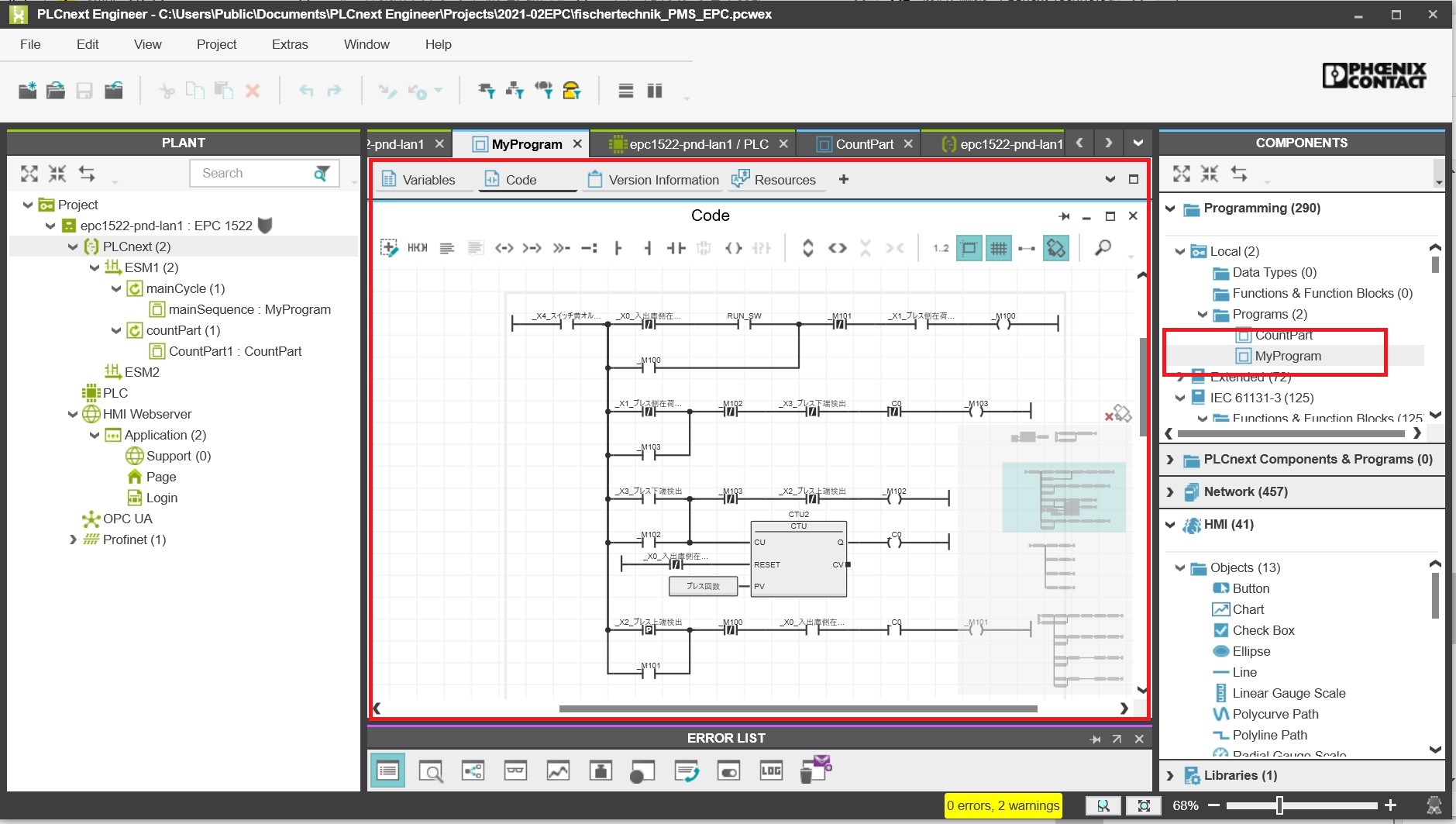Expand the Libraries (1) section
Viewport: 1456px width, 824px height.
1170,776
